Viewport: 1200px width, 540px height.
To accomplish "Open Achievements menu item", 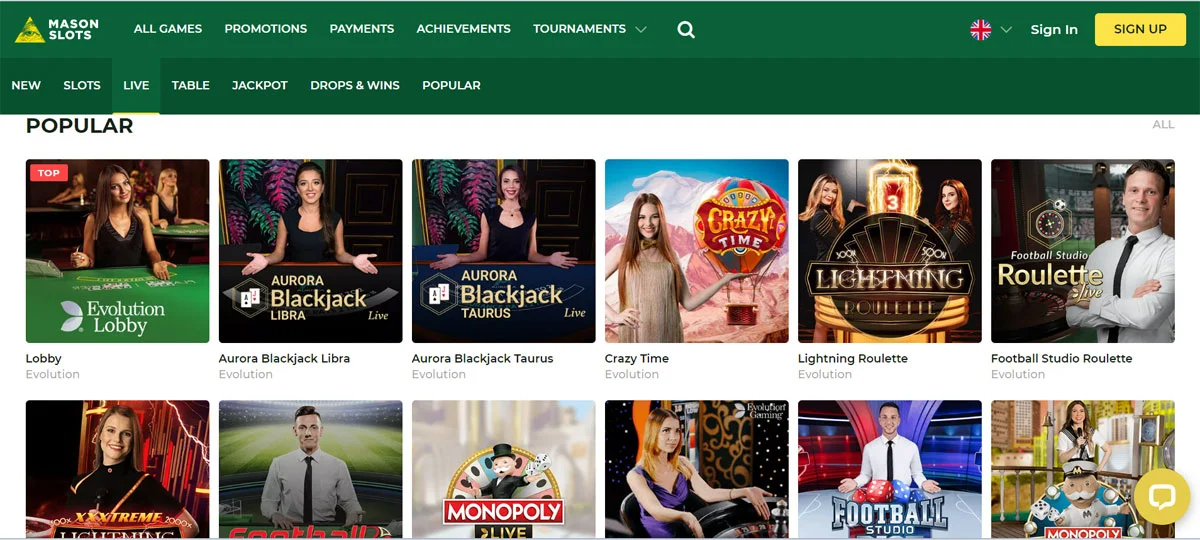I will [x=464, y=29].
